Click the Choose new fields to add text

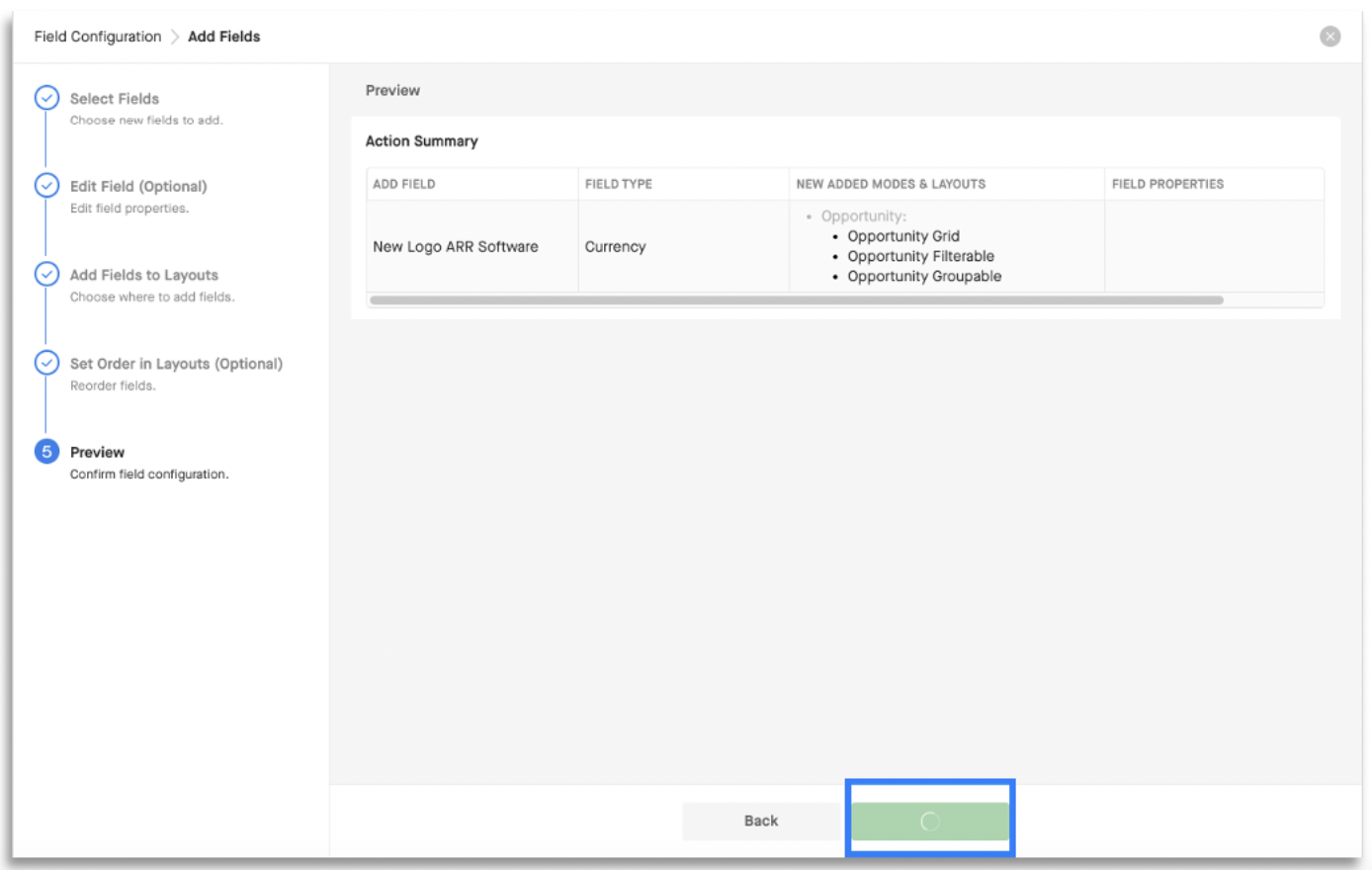tap(146, 121)
